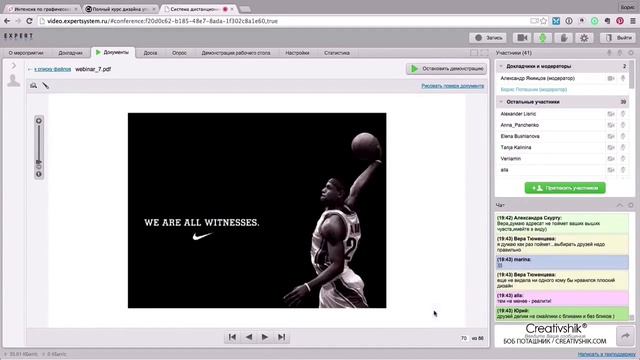
Task: Return via к списку файлов link
Action: point(52,69)
